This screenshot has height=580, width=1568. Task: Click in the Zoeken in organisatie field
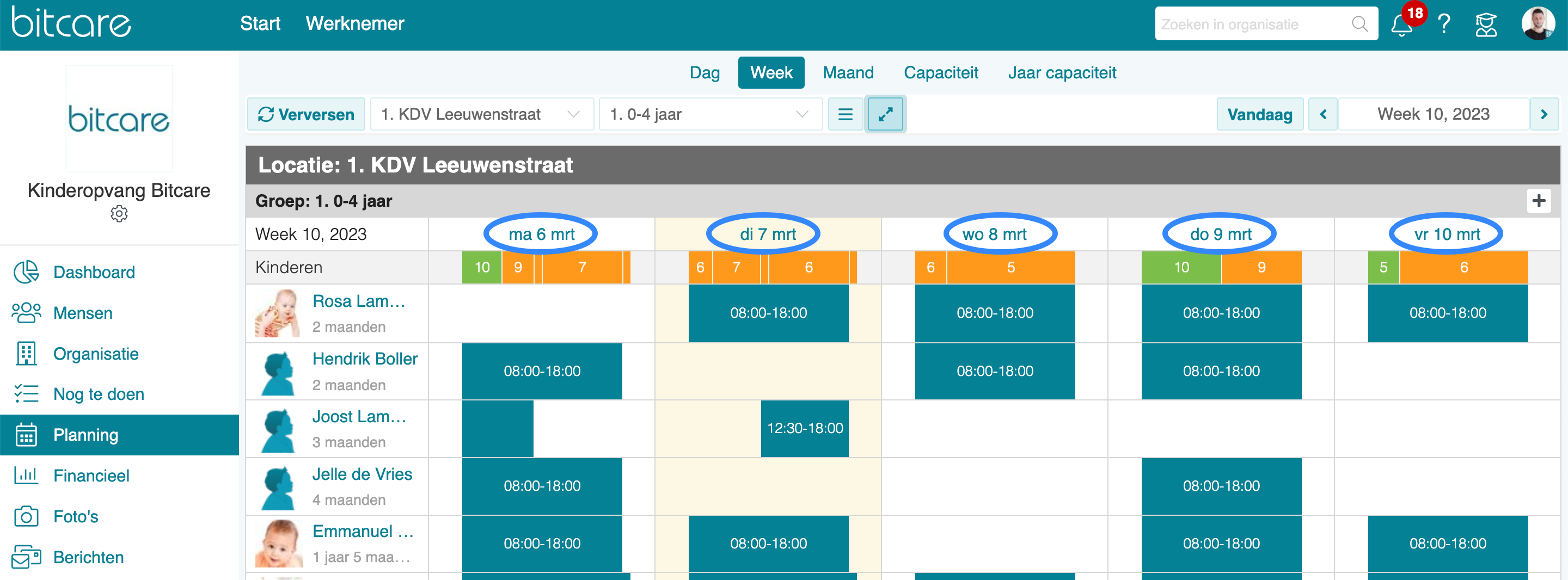tap(1254, 24)
